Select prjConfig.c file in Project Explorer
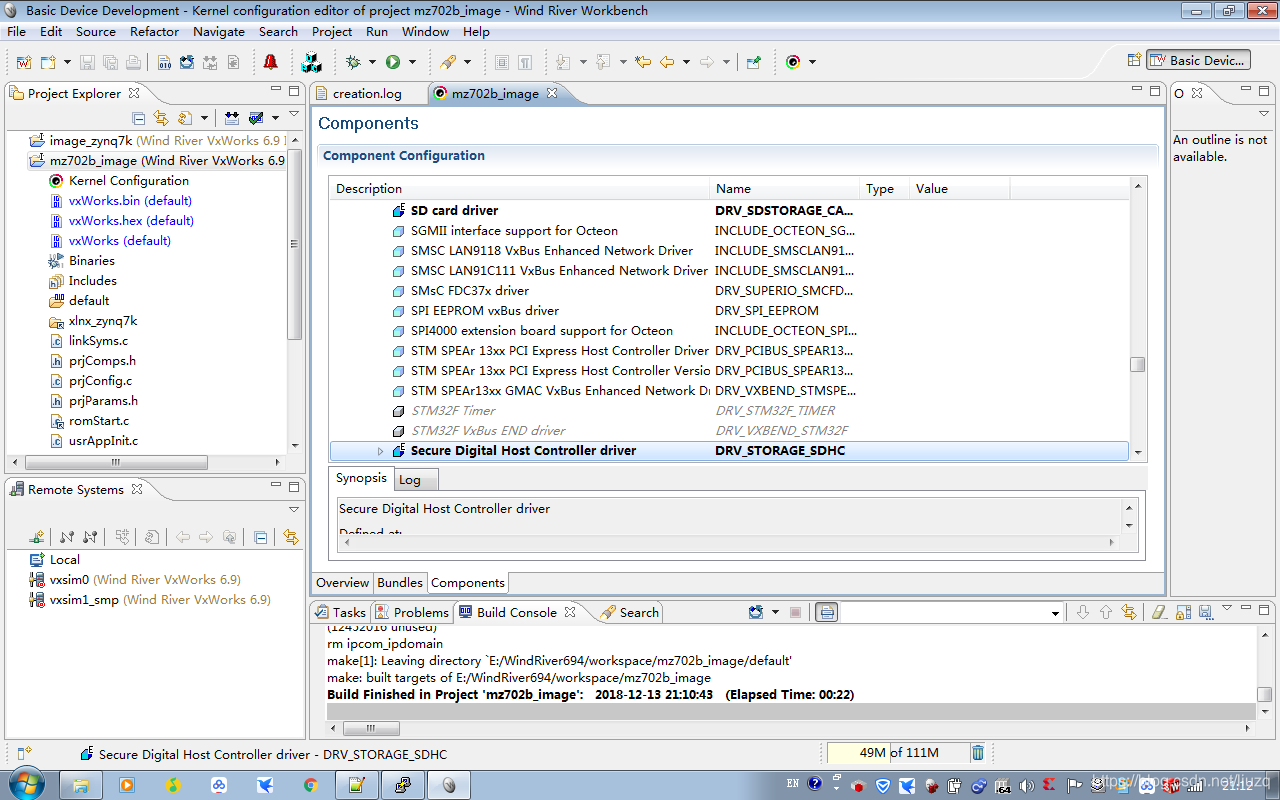Screen dimensions: 1280x800 click(x=100, y=381)
